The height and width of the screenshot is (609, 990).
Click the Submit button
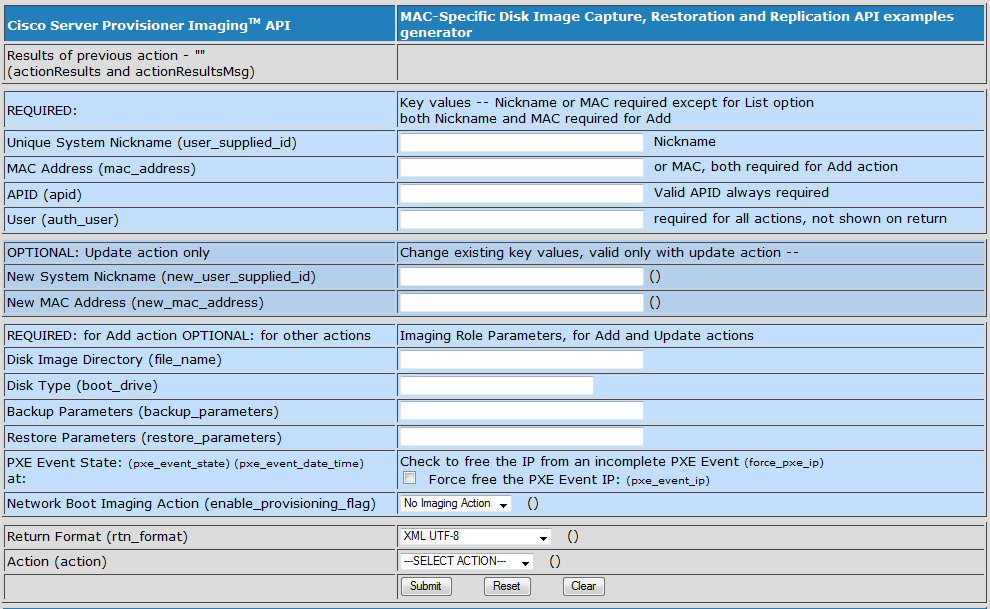click(426, 586)
